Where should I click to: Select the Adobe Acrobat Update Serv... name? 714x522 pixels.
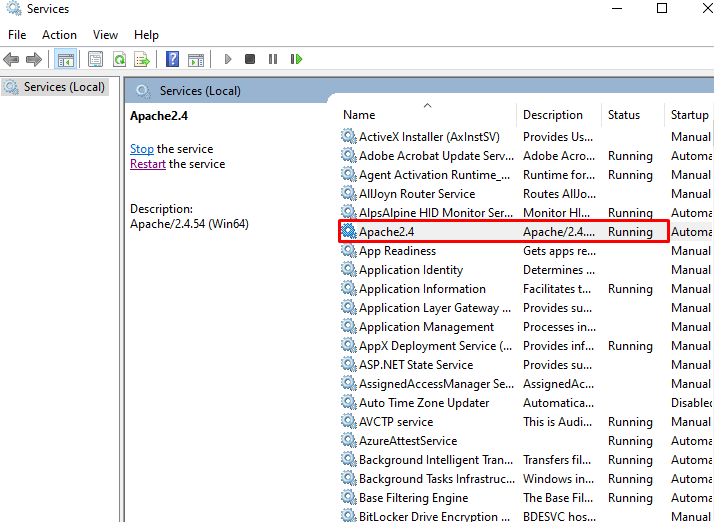[436, 156]
